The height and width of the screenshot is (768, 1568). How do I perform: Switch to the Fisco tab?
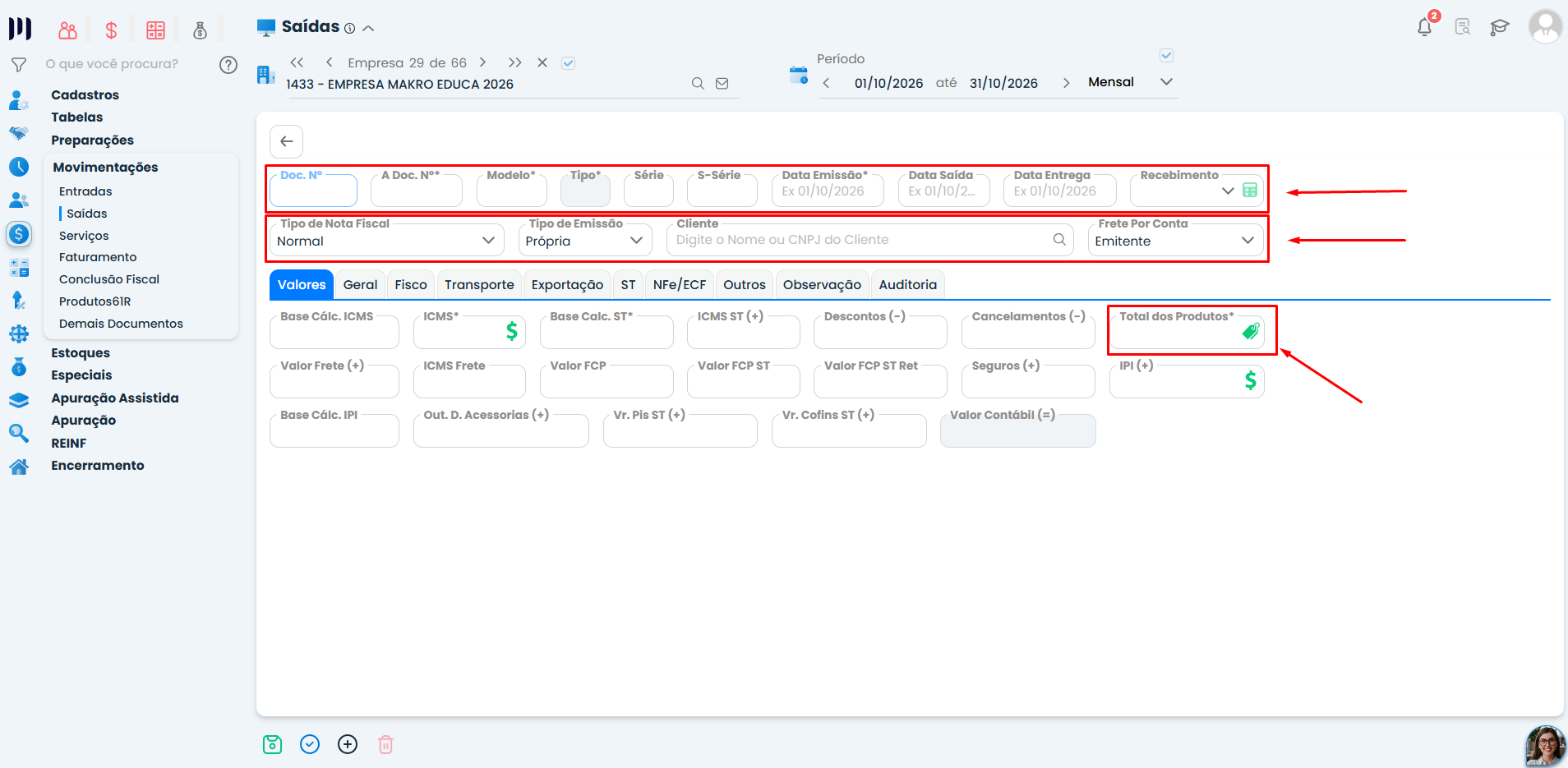(411, 284)
